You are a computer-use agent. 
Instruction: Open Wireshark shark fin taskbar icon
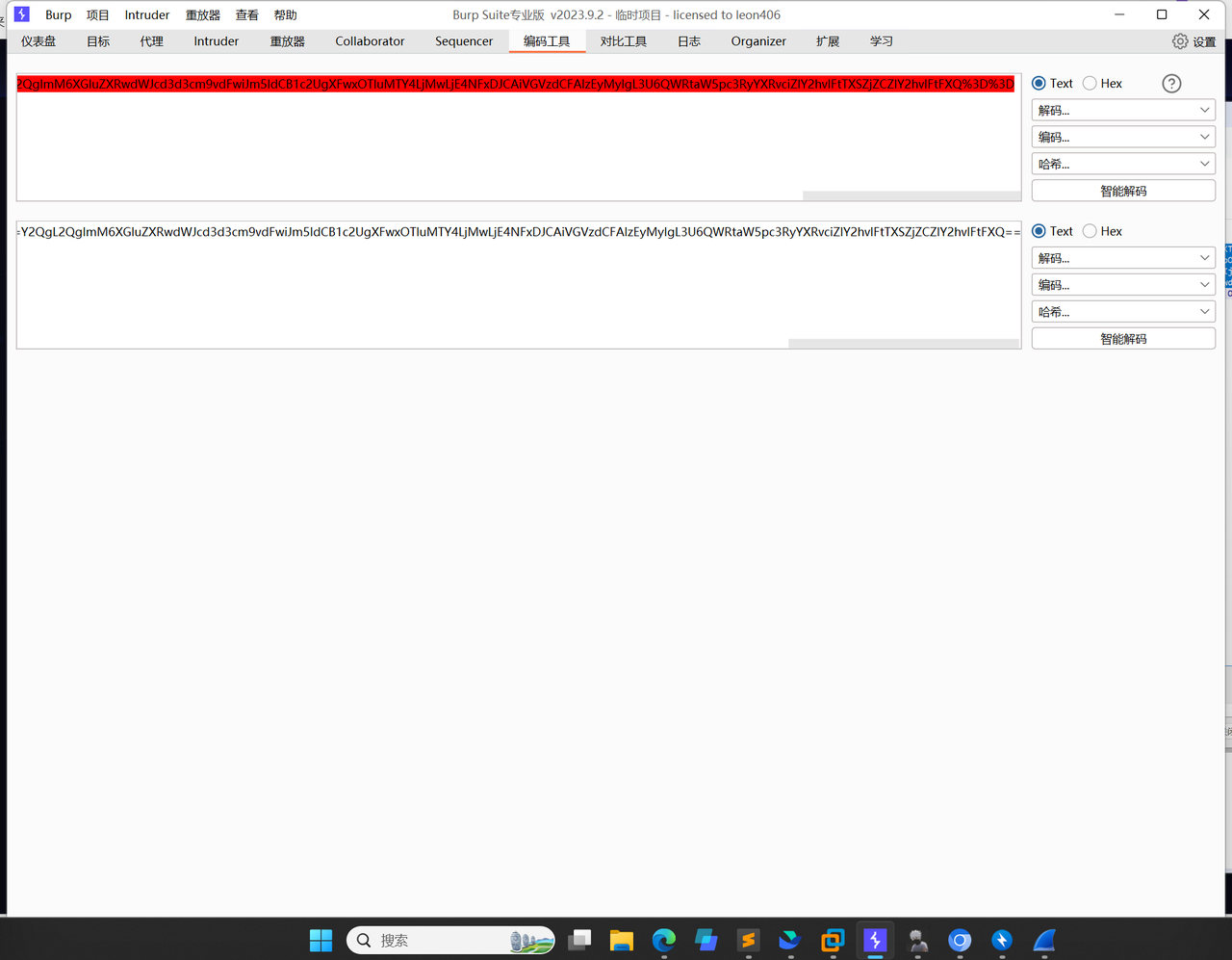1045,940
